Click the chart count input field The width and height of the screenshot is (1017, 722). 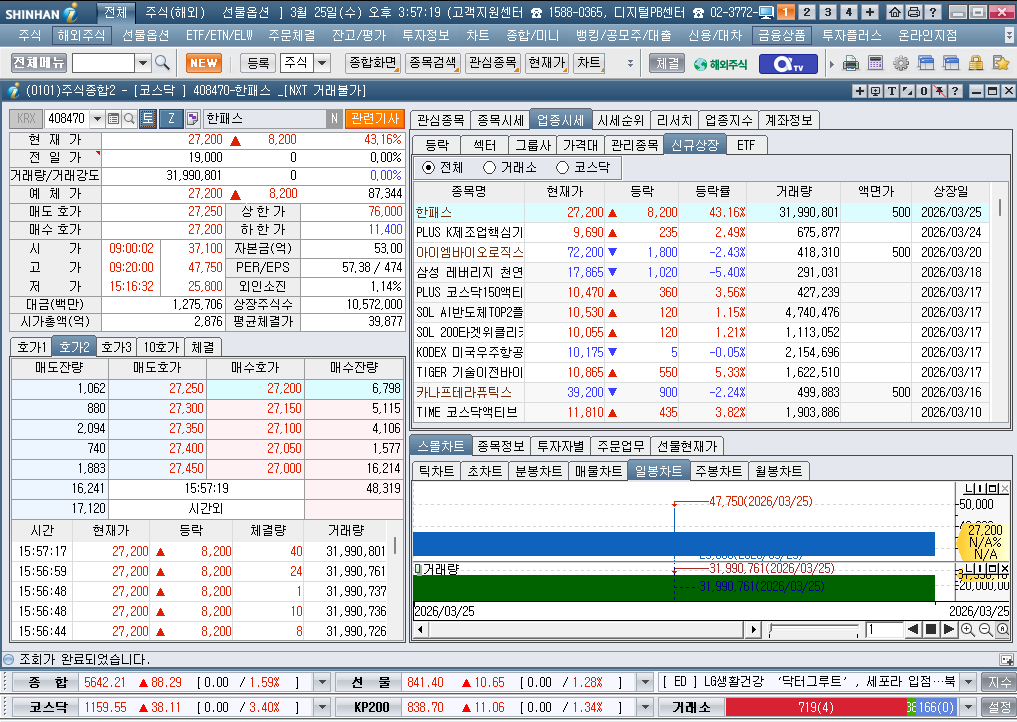pos(884,629)
